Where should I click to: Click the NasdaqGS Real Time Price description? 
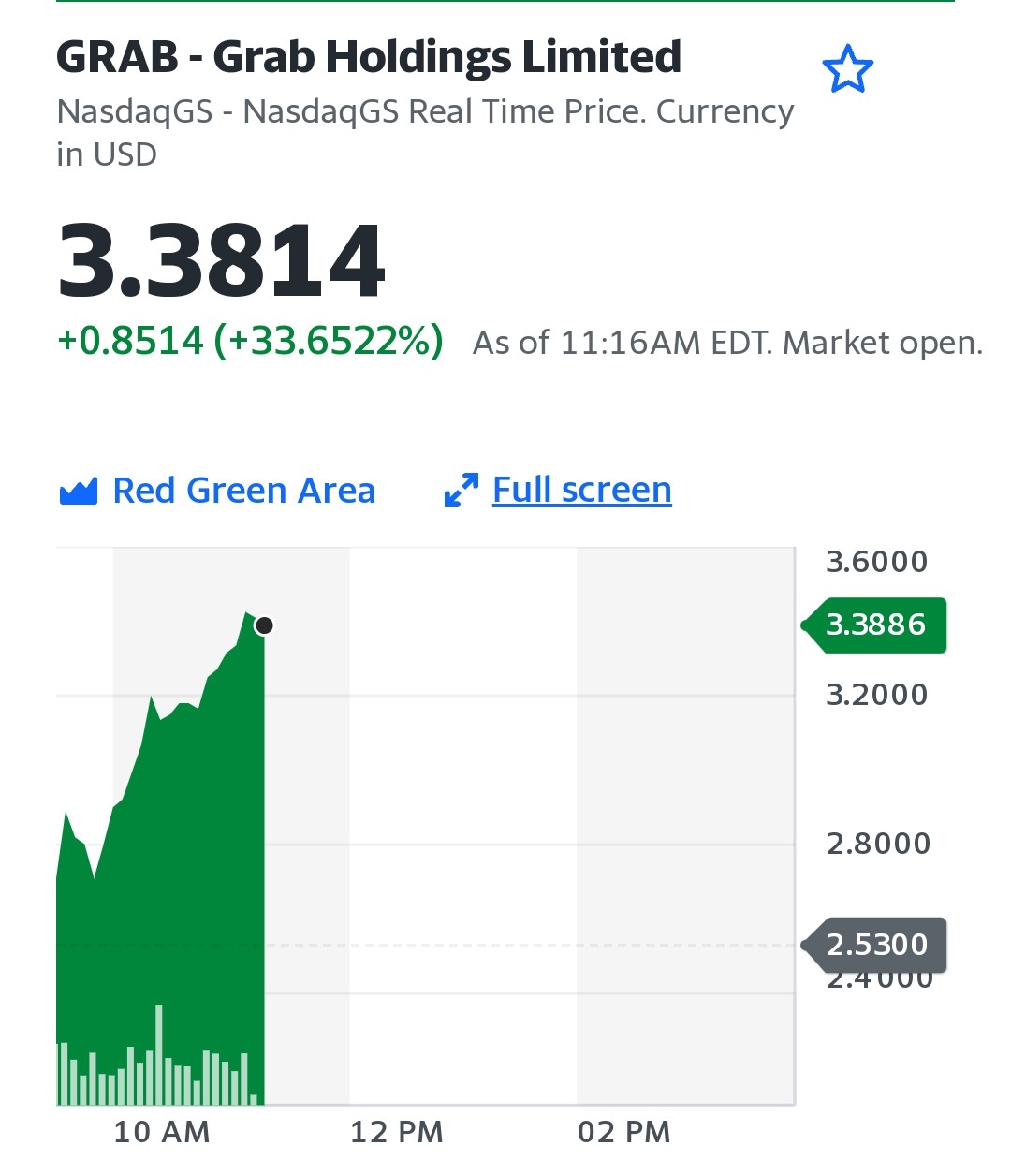[x=425, y=132]
